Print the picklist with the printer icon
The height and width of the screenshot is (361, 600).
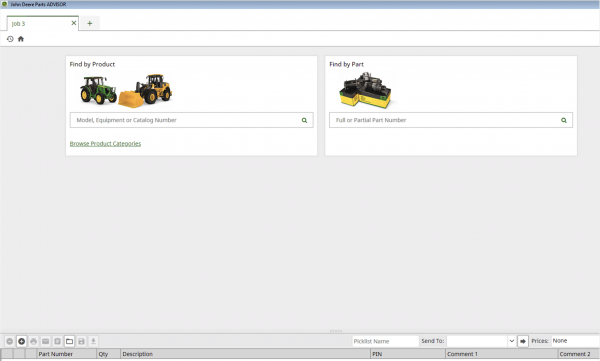[x=34, y=341]
